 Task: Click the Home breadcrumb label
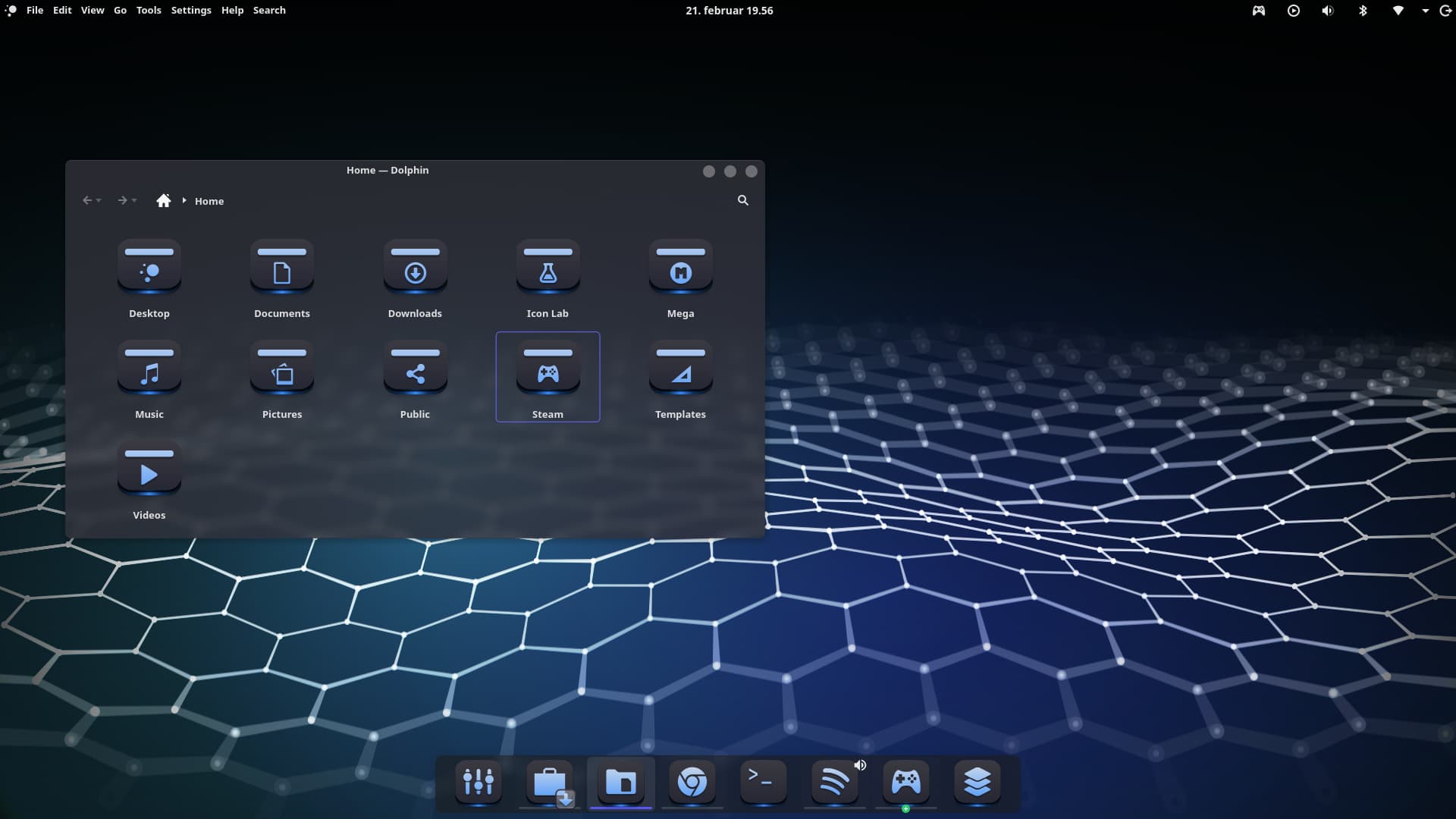(x=209, y=201)
